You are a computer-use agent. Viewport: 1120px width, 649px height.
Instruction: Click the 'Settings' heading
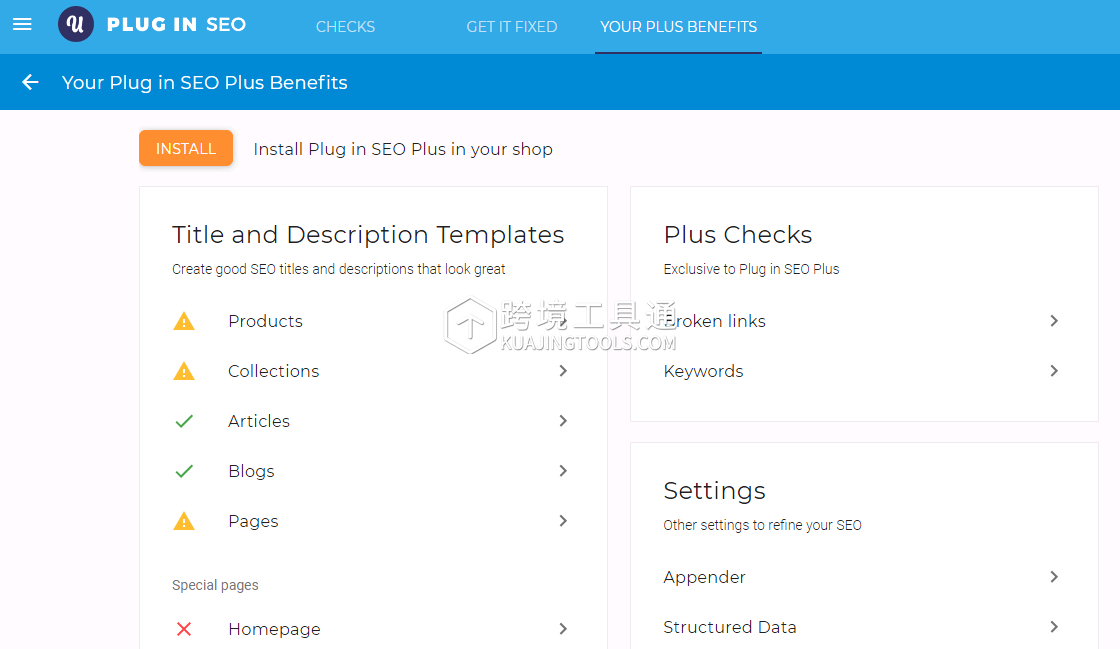point(714,490)
